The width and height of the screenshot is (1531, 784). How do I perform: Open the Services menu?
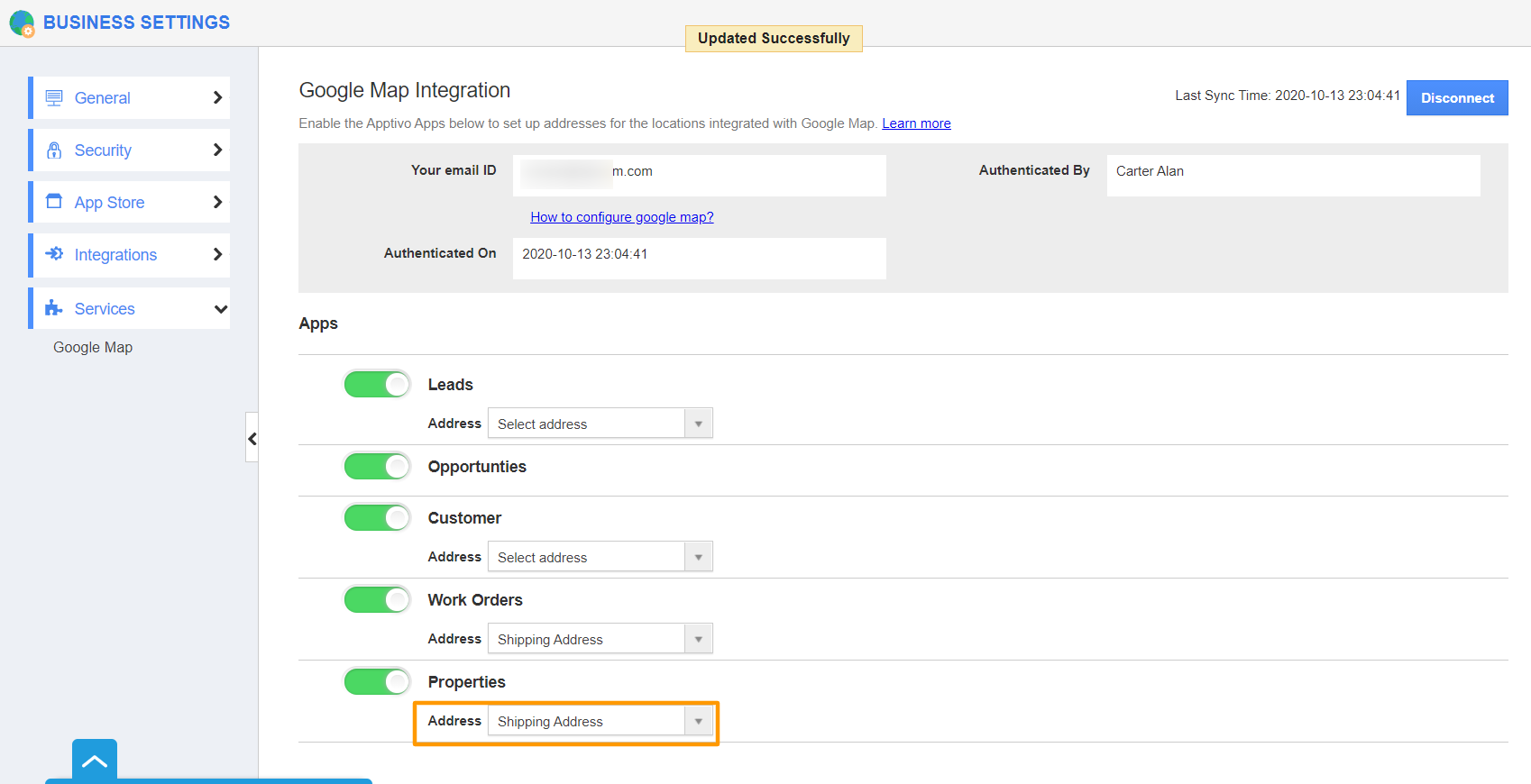(129, 308)
